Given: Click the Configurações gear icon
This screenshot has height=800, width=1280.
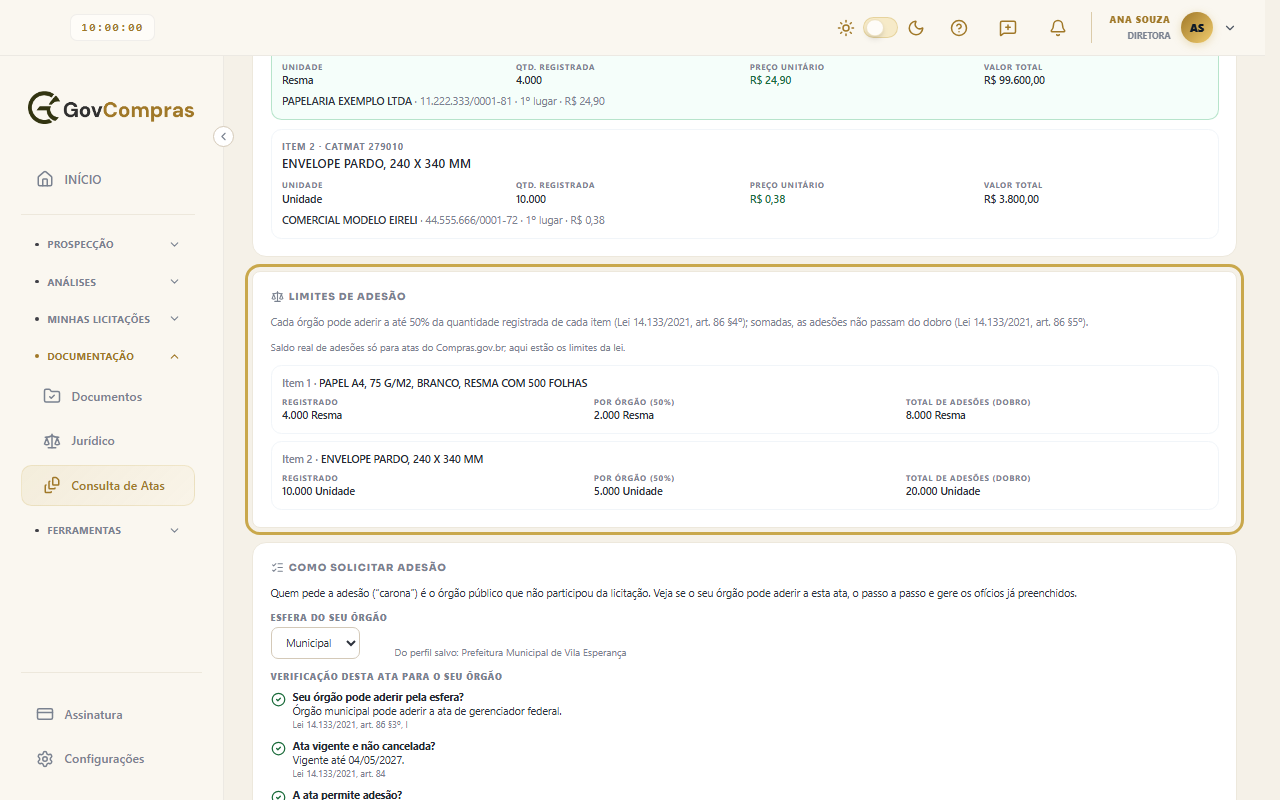Looking at the screenshot, I should (45, 759).
